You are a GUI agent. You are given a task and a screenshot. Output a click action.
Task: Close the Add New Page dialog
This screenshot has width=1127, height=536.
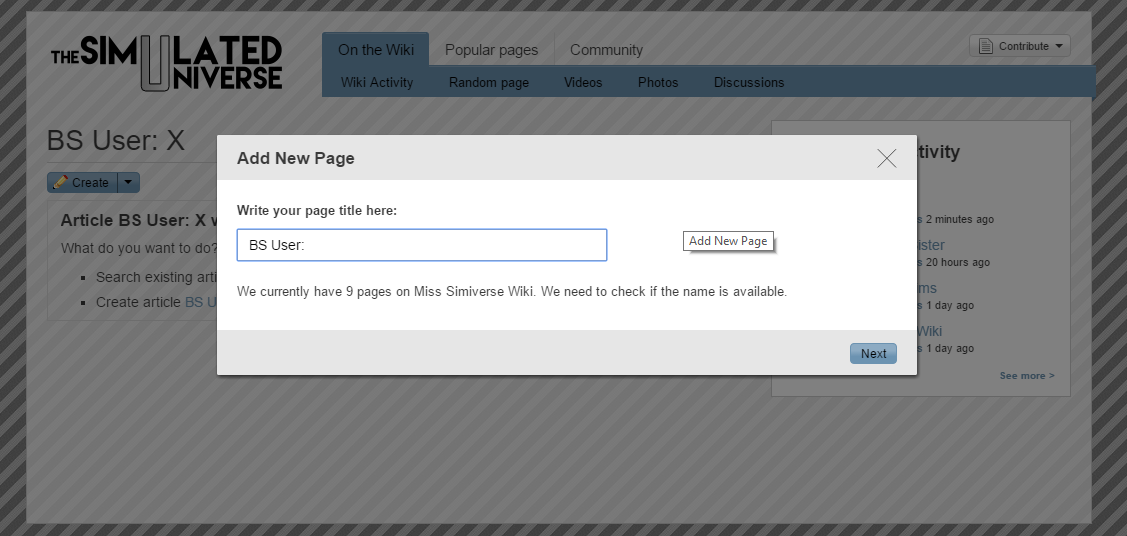tap(886, 158)
